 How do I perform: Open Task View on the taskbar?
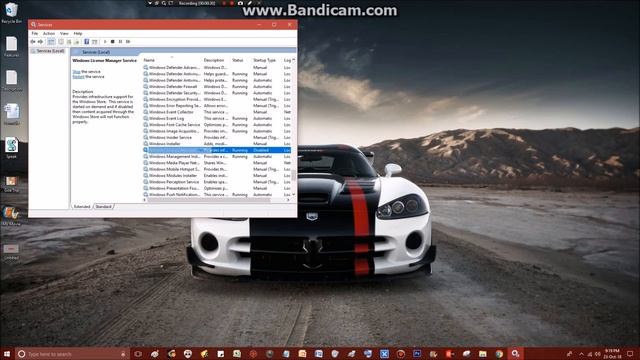[138, 354]
